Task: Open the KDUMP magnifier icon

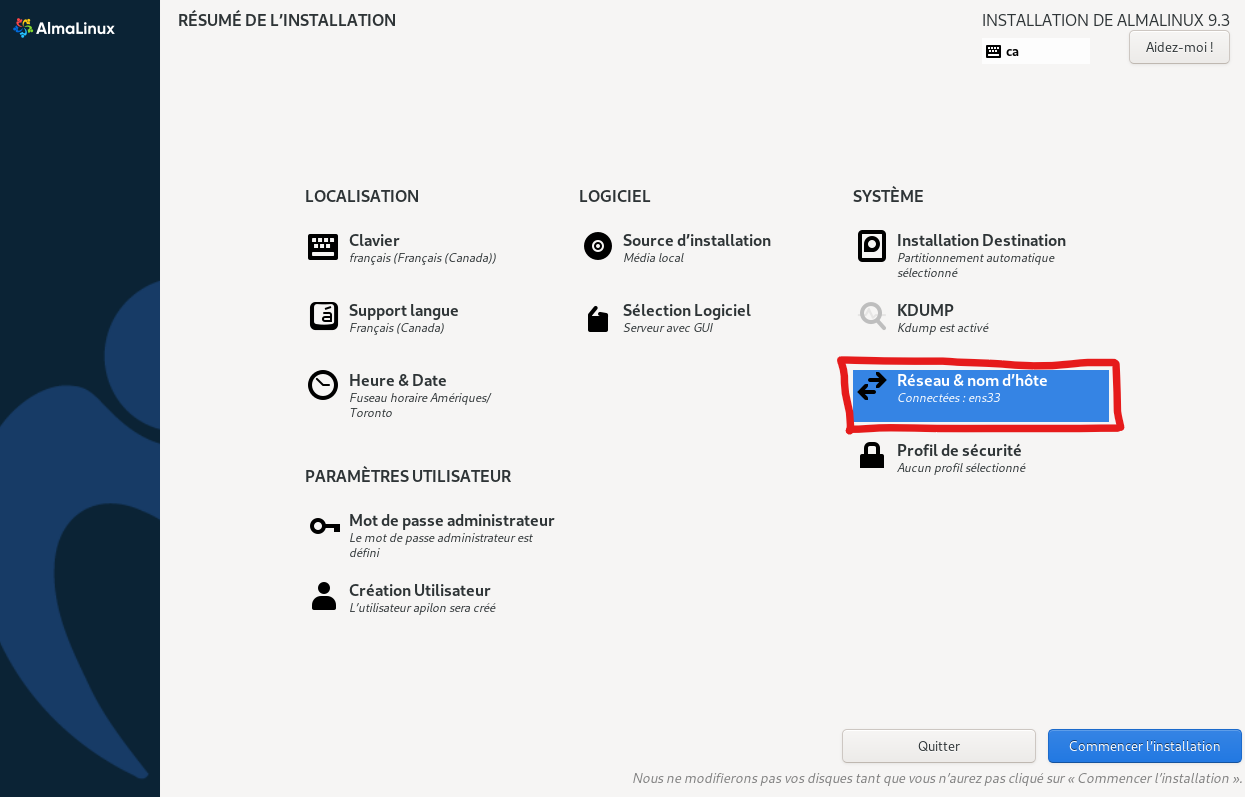Action: click(872, 316)
